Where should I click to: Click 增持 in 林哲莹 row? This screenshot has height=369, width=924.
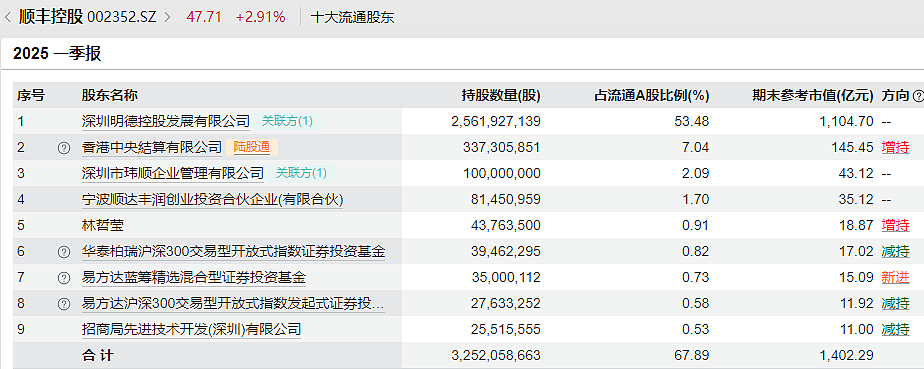point(895,225)
